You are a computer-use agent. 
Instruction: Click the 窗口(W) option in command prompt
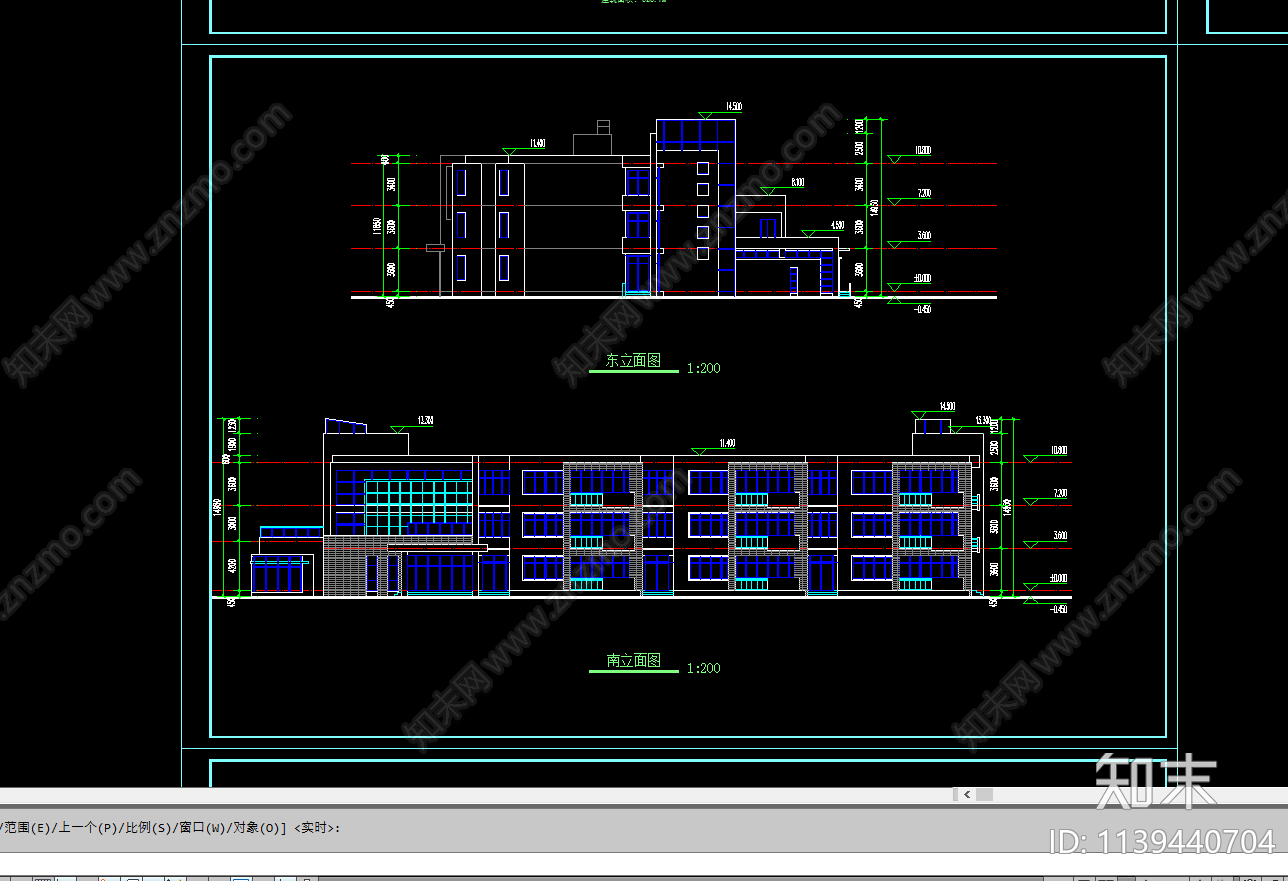pos(203,827)
